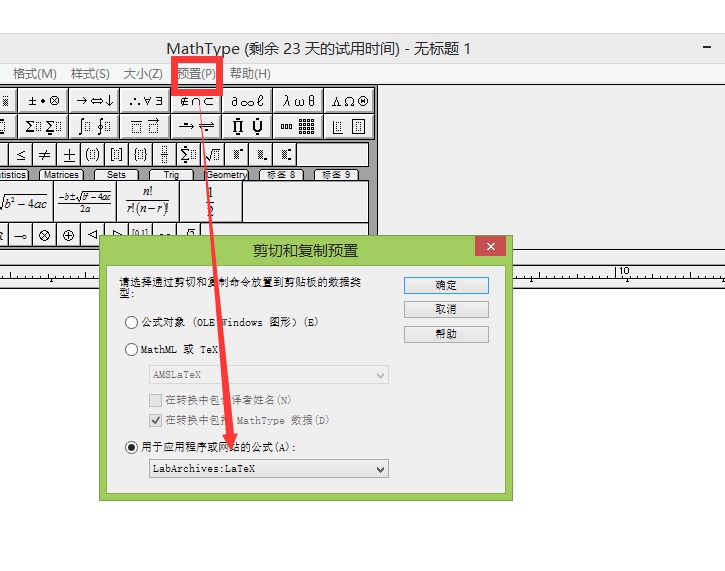Open the lowercase Greek letters palette
This screenshot has height=571, width=725.
(x=298, y=100)
